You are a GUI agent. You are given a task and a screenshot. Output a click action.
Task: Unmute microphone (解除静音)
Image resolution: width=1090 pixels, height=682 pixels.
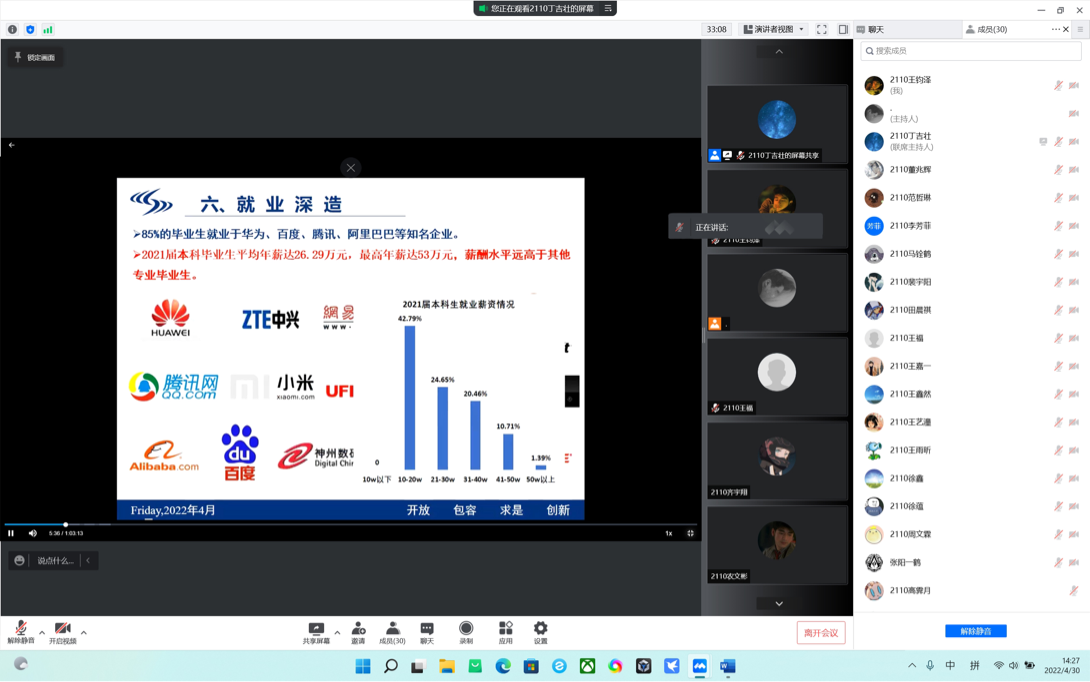[x=20, y=631]
